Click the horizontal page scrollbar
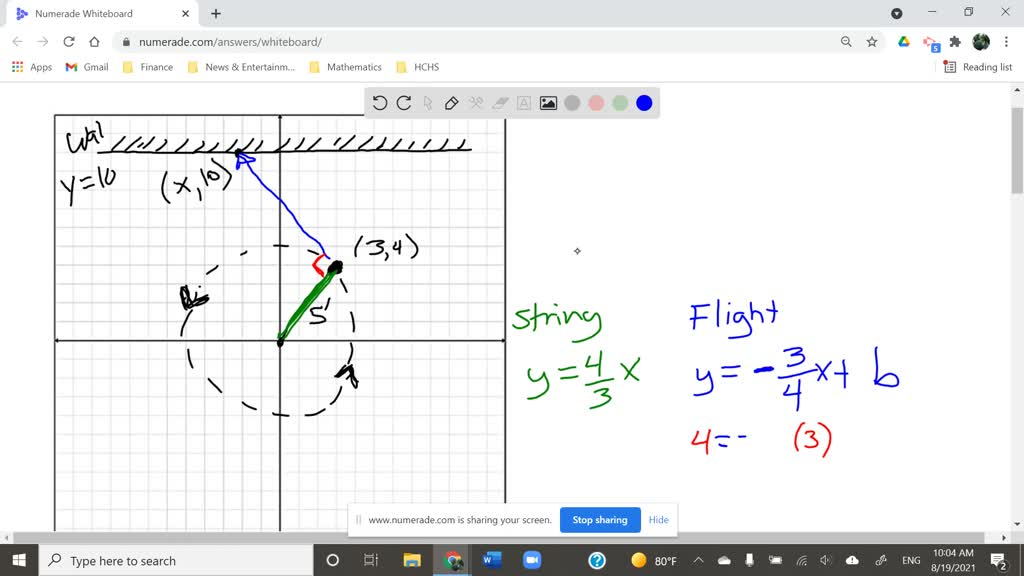Screen dimensions: 1024x576 point(498,537)
